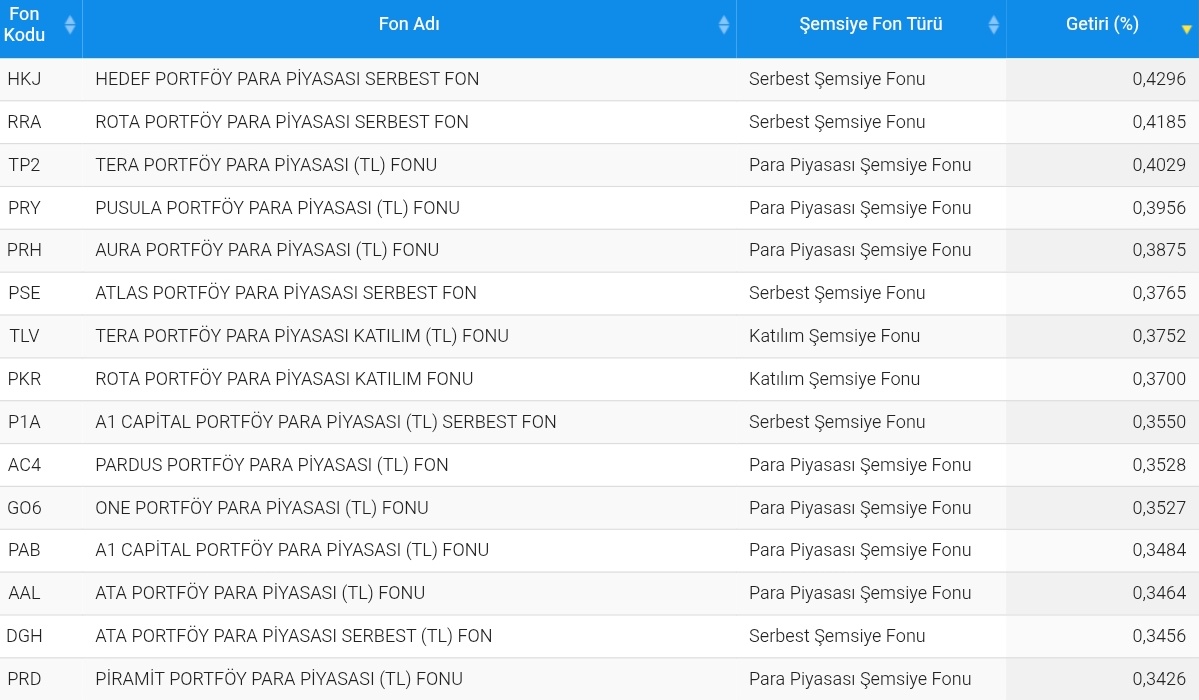Click return value 0,3956
Image resolution: width=1199 pixels, height=700 pixels.
[x=1159, y=207]
